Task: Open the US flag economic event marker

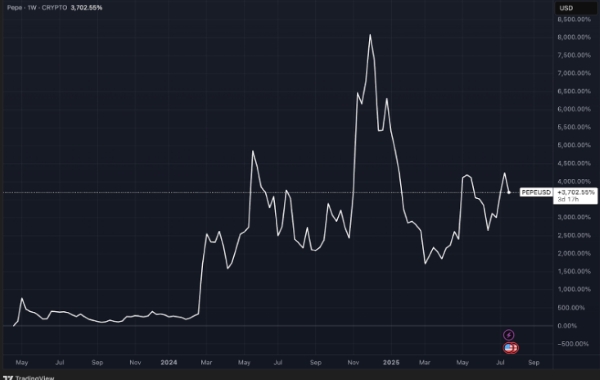Action: coord(508,348)
